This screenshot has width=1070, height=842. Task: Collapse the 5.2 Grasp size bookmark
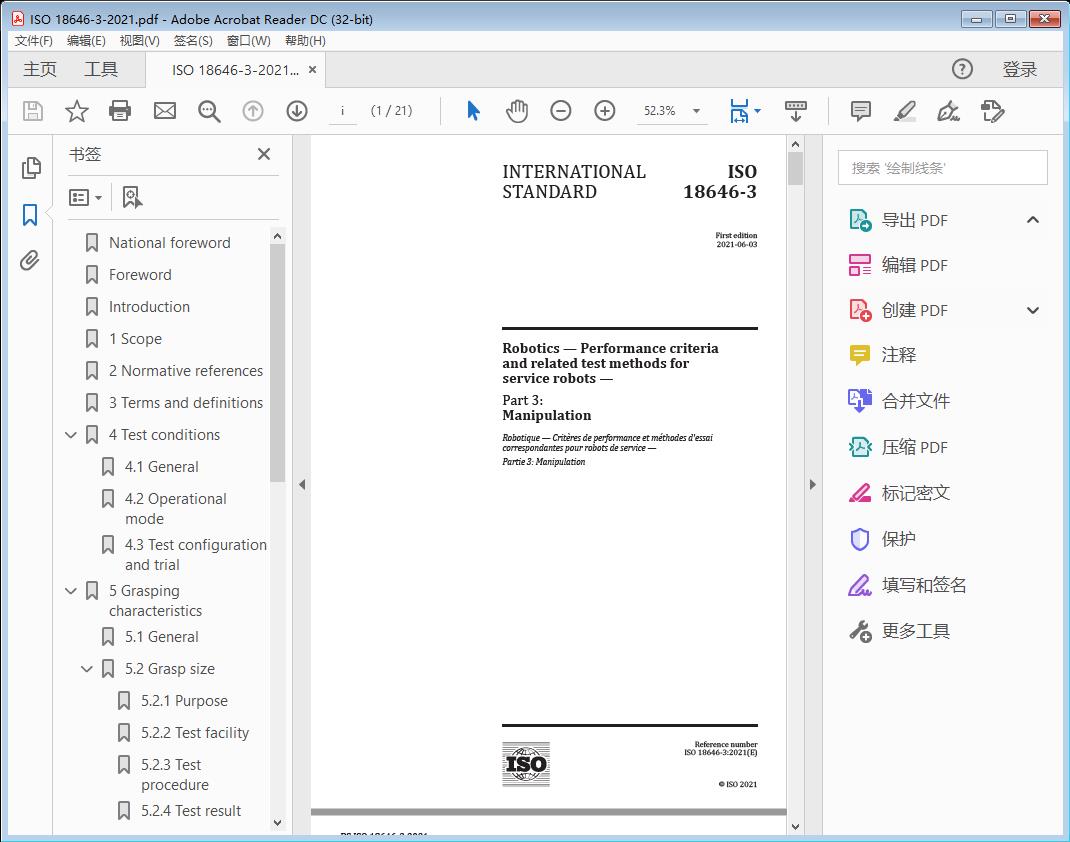coord(87,669)
